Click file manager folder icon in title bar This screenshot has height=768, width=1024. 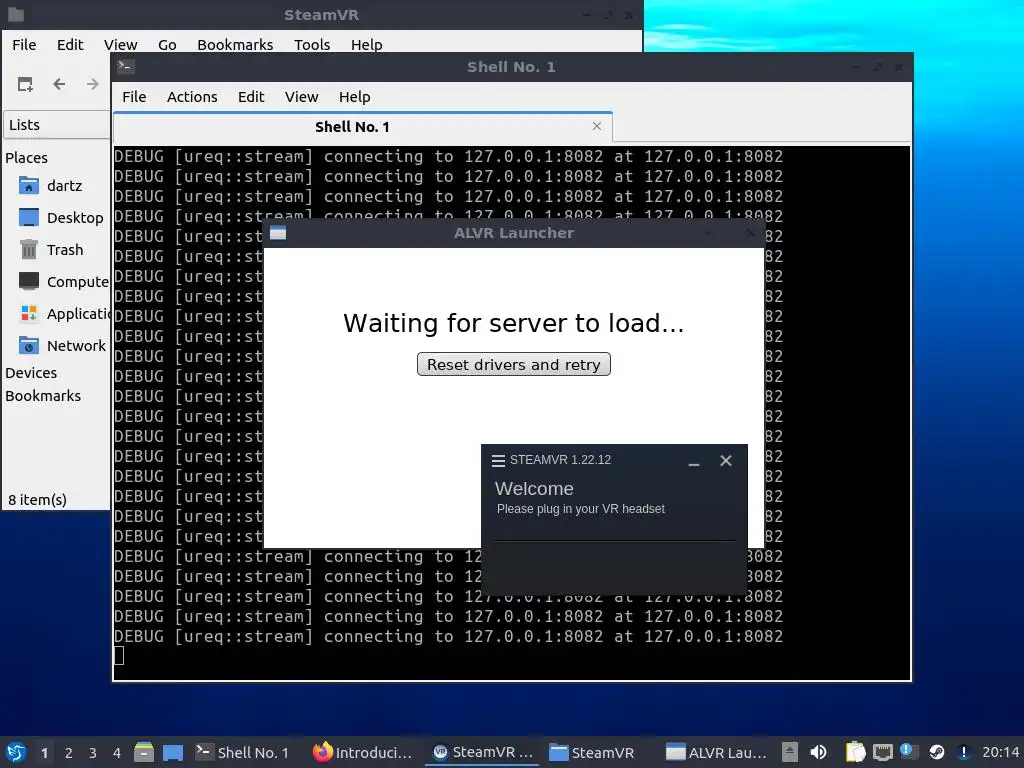(x=16, y=14)
